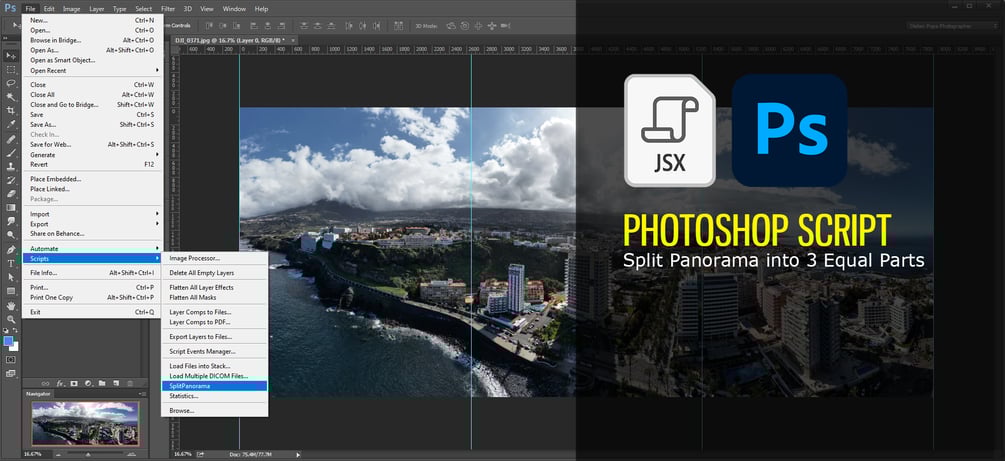Click the Link layers icon
This screenshot has height=461, width=1005.
46,383
